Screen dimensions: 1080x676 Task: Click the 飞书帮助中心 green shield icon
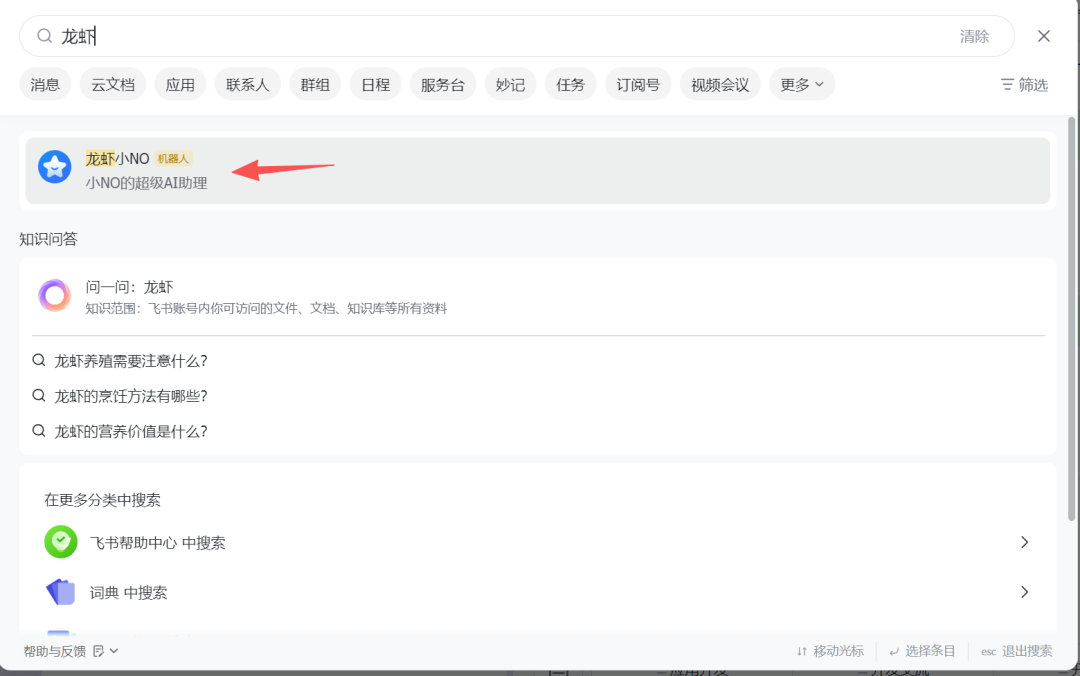point(61,542)
